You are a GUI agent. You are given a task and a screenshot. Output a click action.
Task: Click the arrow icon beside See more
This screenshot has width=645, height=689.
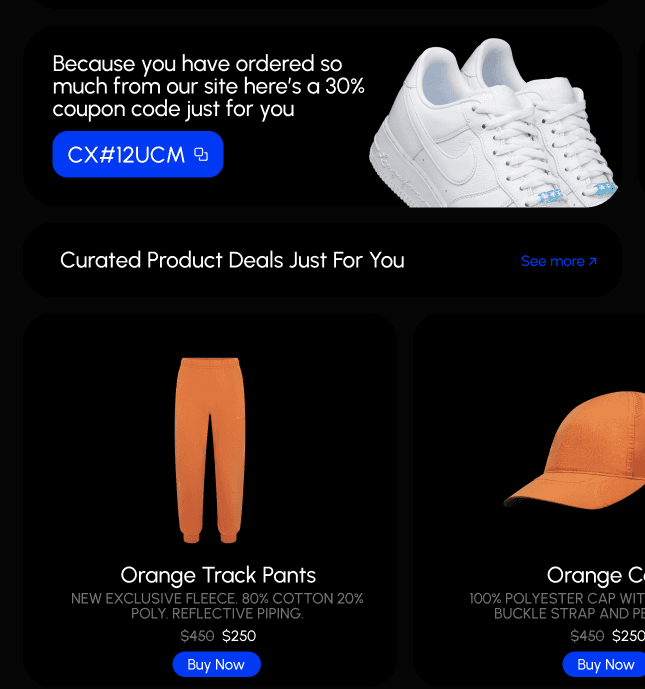tap(593, 261)
